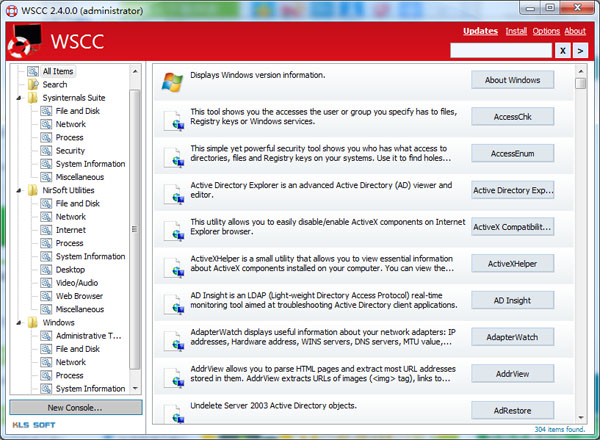This screenshot has height=440, width=600.
Task: Click the AdapterWatch row icon
Action: click(173, 341)
